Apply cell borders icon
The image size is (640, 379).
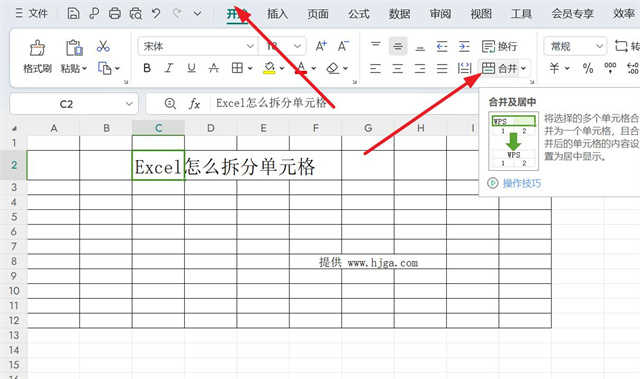tap(237, 68)
